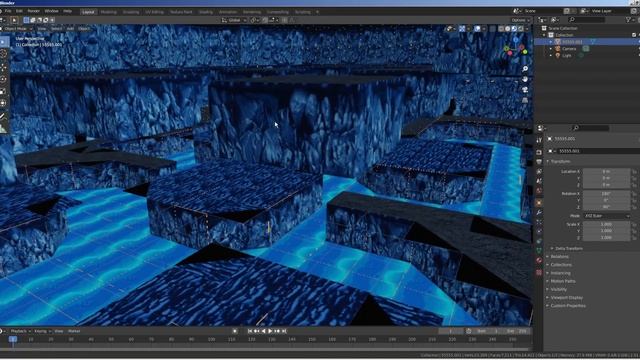Select the Annotate tool in the left toolbar
The image size is (640, 360).
coord(4,116)
